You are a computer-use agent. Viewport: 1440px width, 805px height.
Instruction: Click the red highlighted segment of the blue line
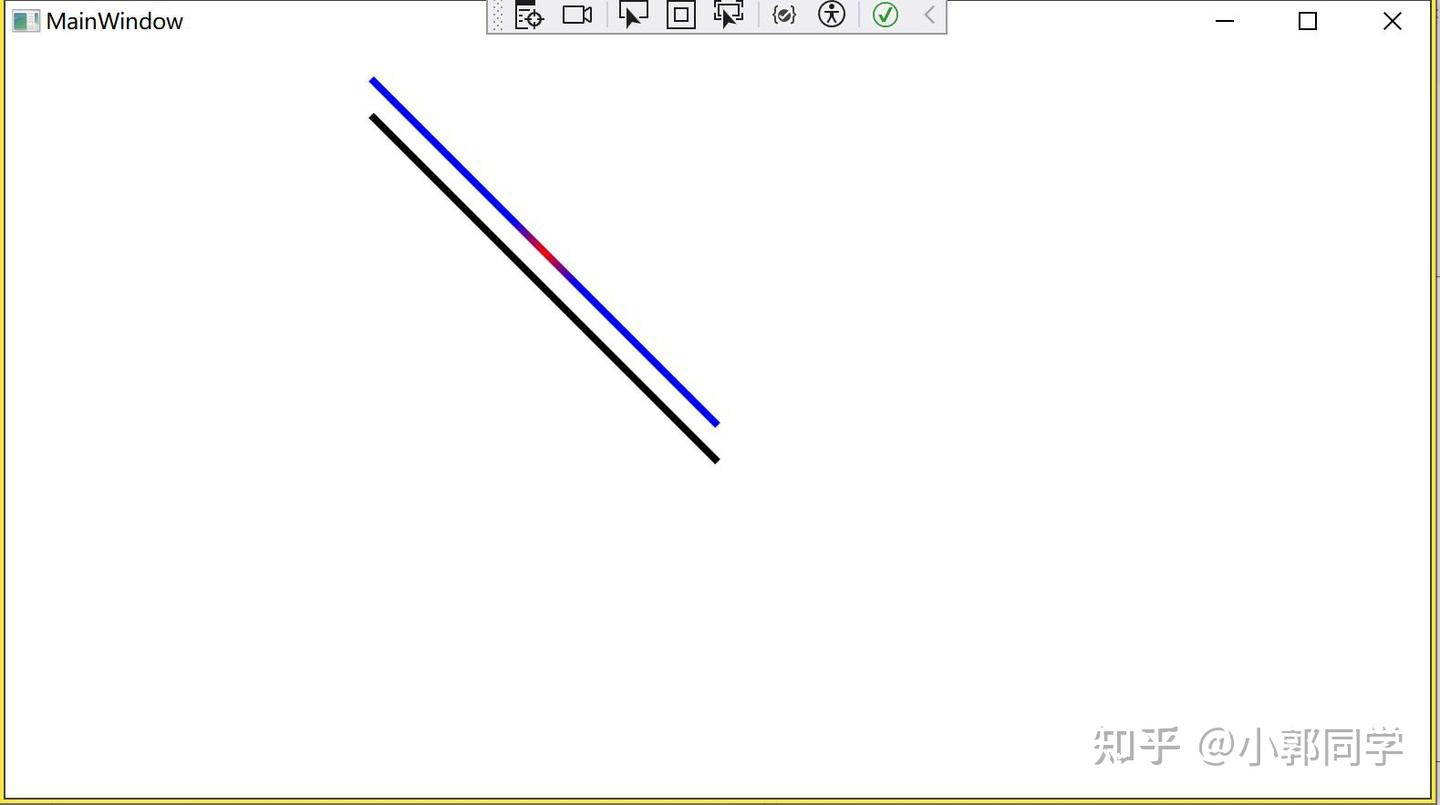[x=545, y=252]
